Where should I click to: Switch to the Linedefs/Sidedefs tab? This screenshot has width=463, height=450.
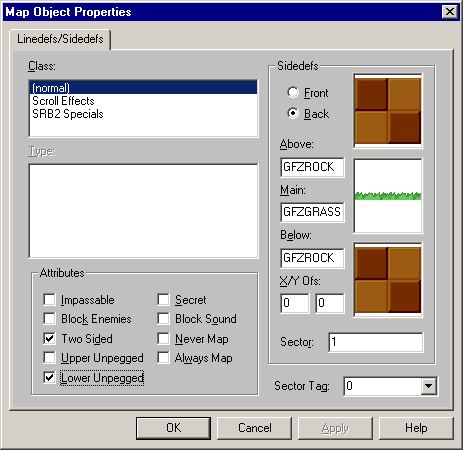pos(60,39)
